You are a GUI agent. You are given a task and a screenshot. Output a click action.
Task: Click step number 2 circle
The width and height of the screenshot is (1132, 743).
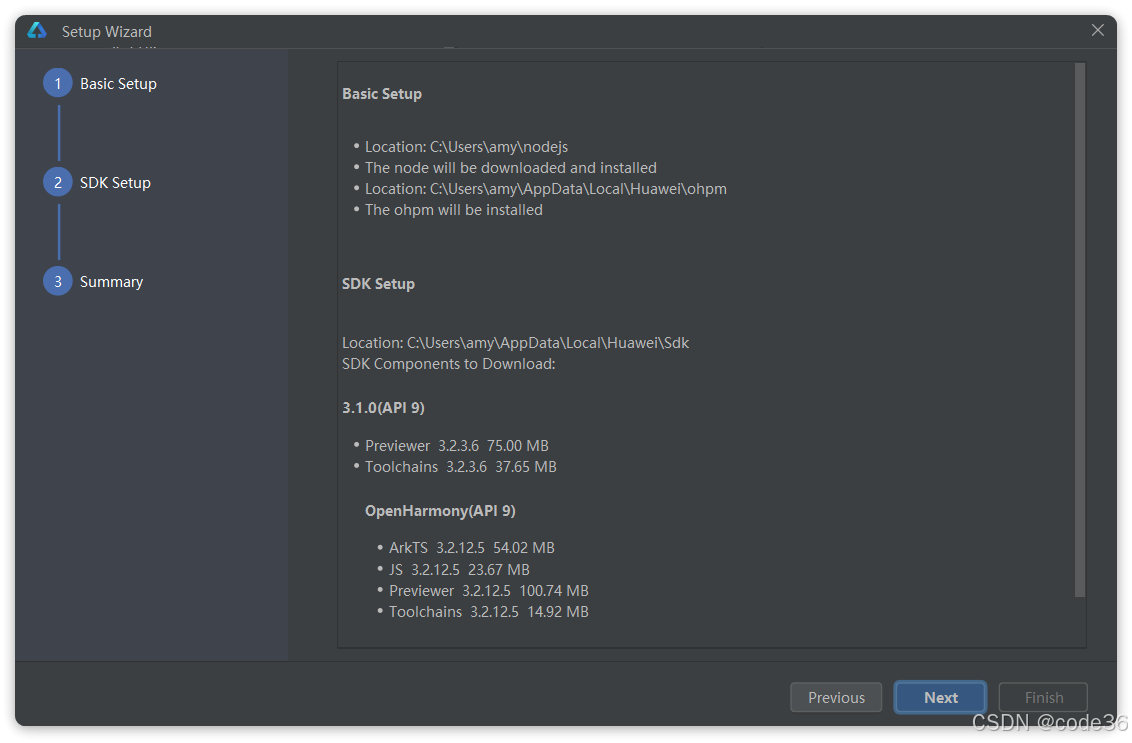click(58, 183)
